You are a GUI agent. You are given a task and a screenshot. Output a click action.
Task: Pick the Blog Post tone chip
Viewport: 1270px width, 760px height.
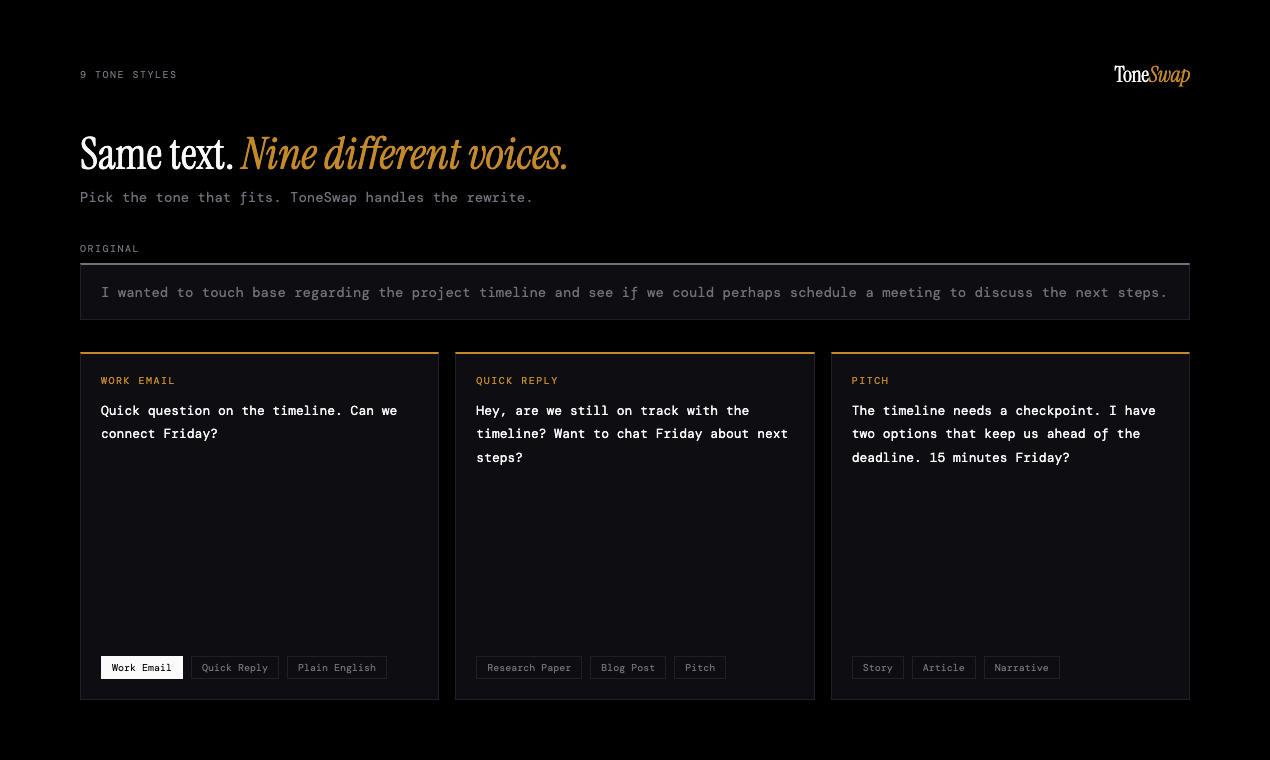point(628,667)
